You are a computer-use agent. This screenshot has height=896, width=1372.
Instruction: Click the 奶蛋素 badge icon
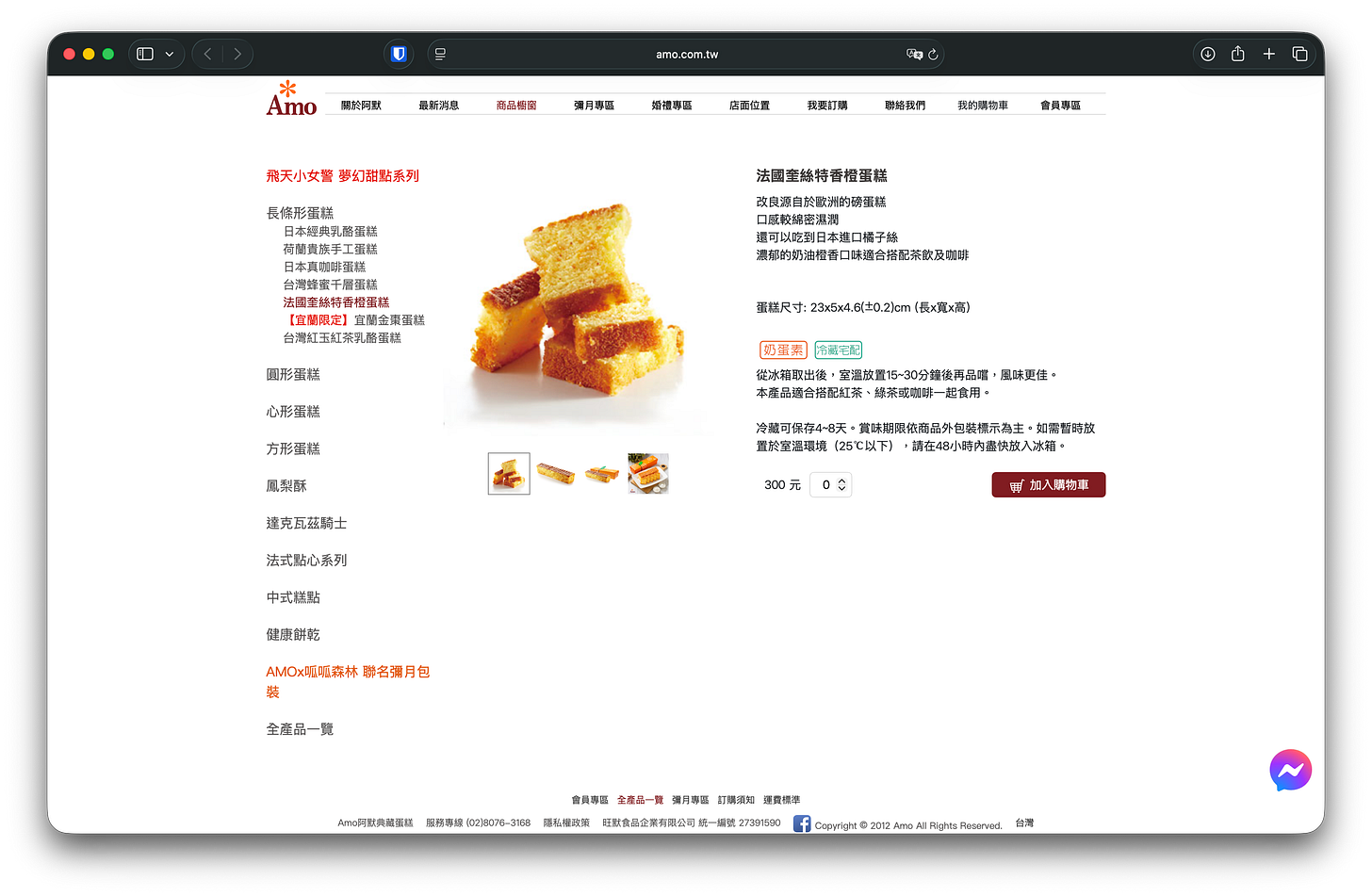[x=783, y=350]
